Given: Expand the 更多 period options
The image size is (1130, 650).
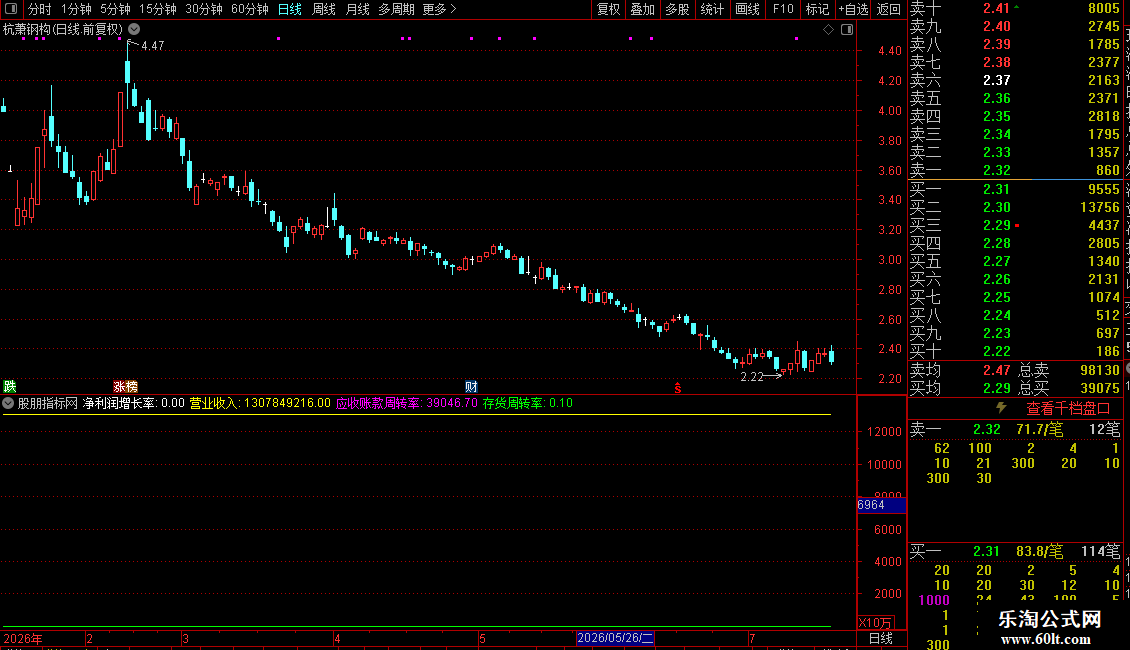Looking at the screenshot, I should click(440, 9).
